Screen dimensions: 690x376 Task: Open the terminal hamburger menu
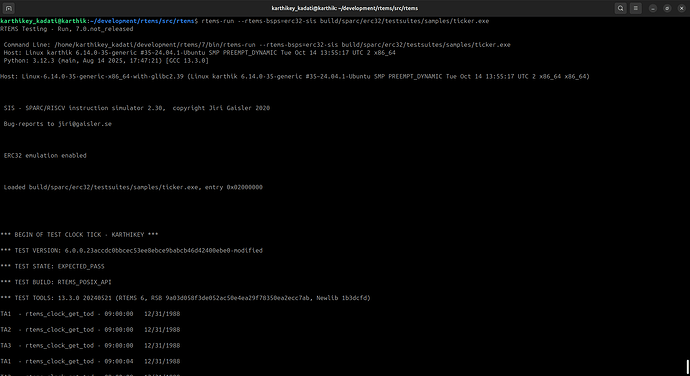coord(635,8)
